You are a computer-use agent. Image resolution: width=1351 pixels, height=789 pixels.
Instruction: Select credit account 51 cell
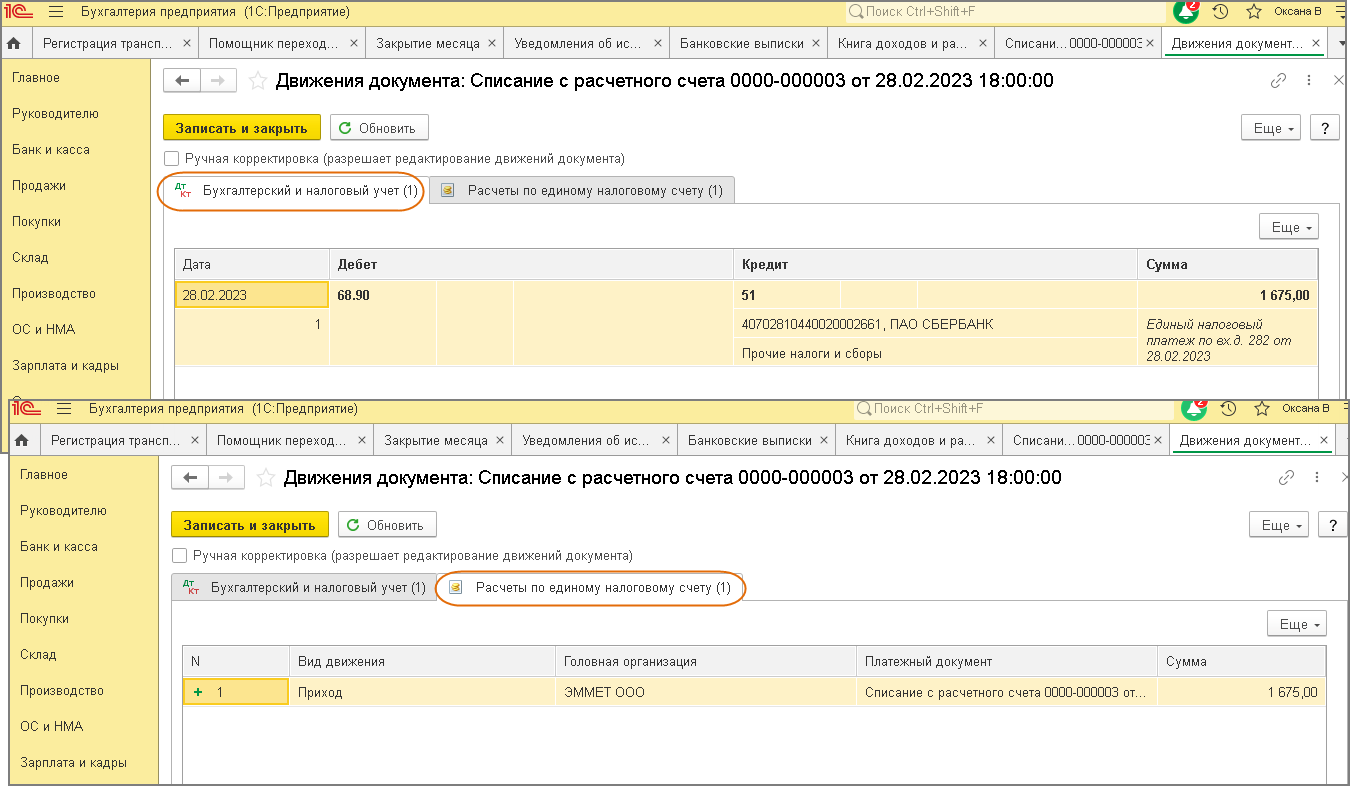click(x=787, y=295)
